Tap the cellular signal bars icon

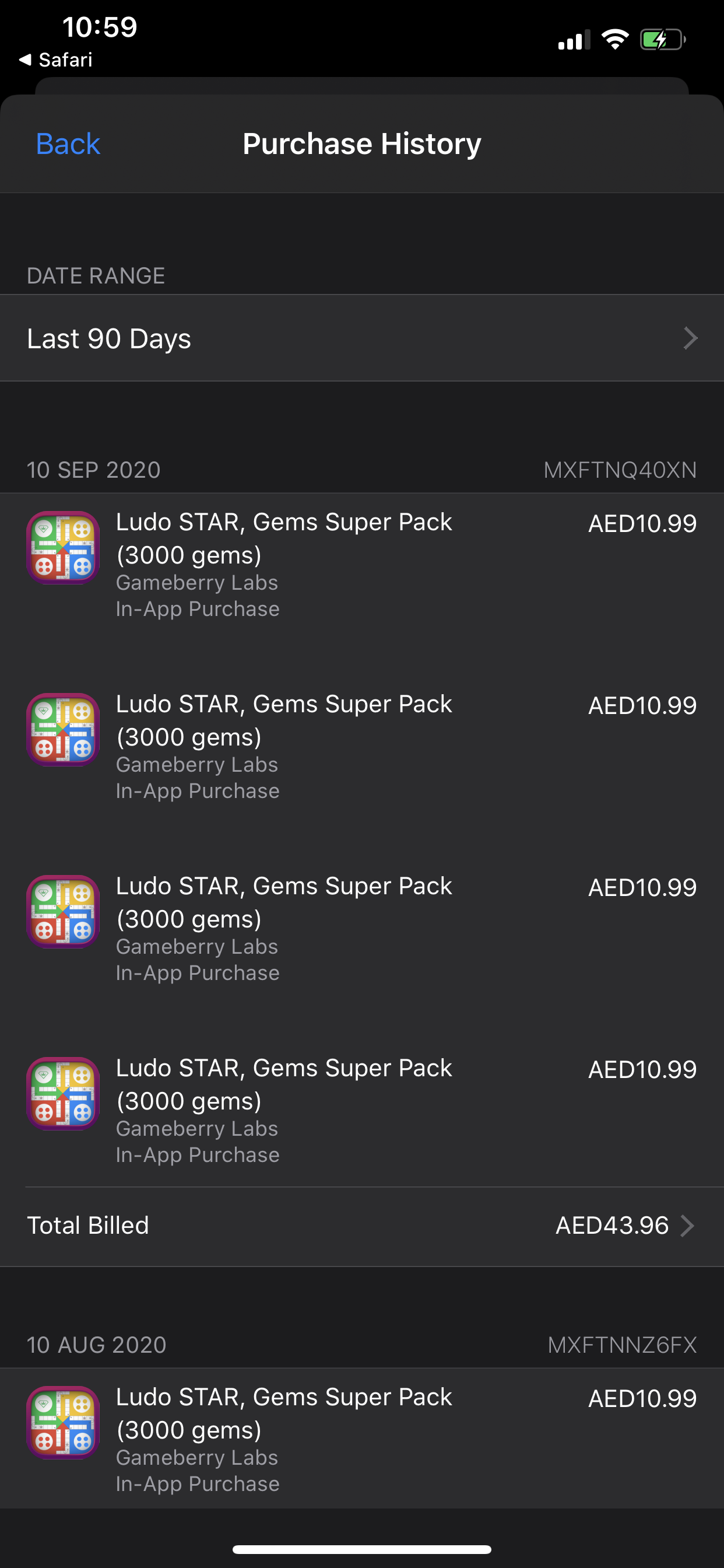574,40
